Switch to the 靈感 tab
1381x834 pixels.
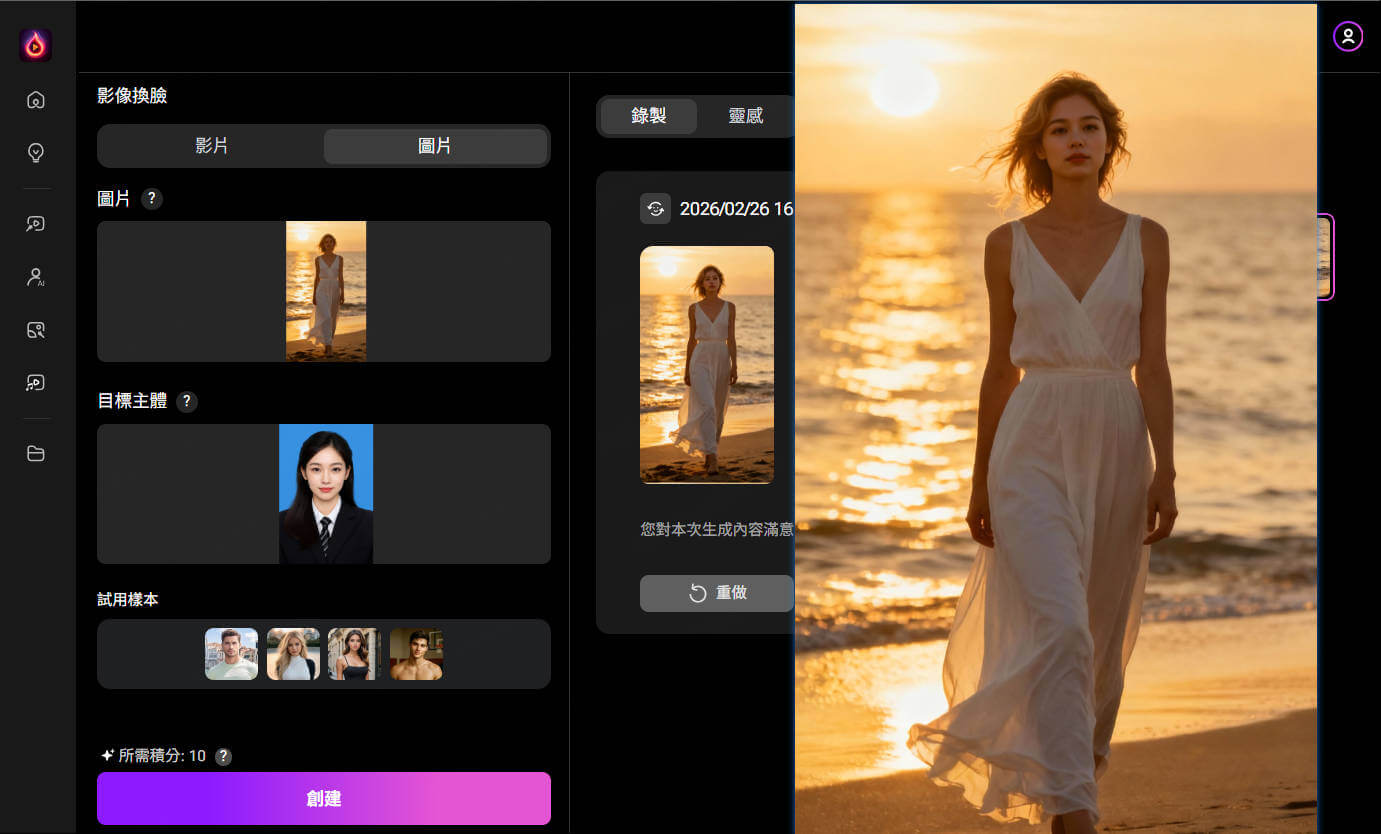coord(745,116)
